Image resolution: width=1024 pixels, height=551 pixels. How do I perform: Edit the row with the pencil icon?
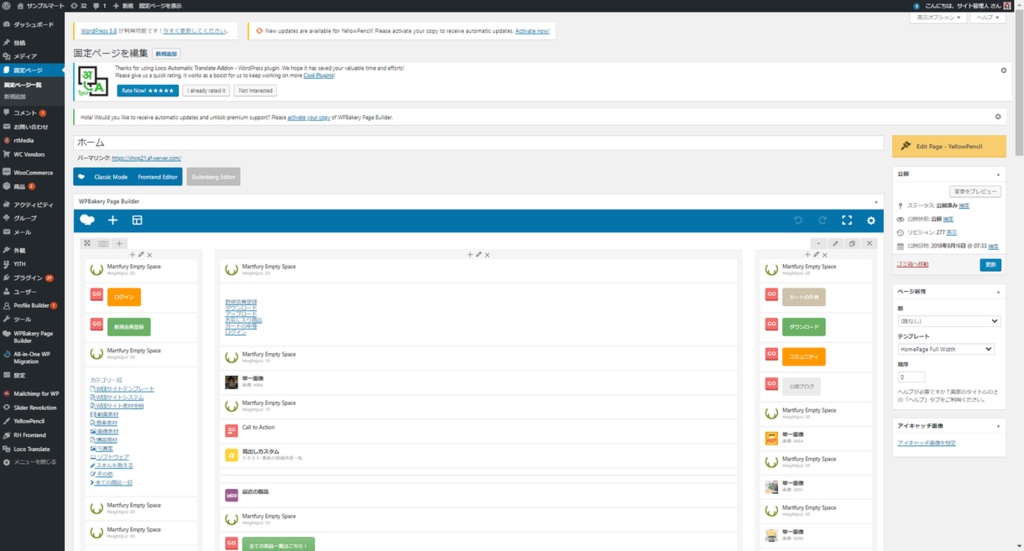(x=835, y=244)
